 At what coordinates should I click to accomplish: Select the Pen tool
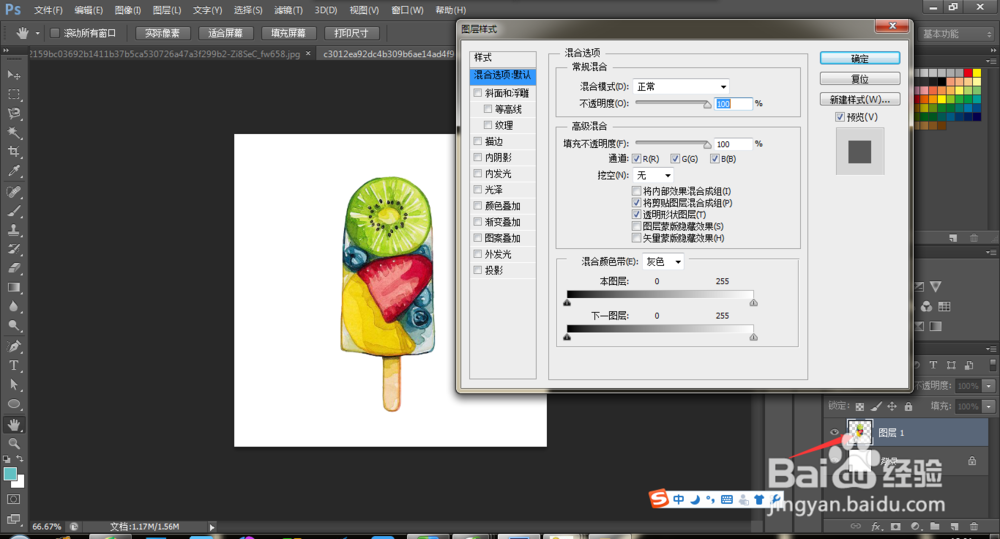coord(13,346)
